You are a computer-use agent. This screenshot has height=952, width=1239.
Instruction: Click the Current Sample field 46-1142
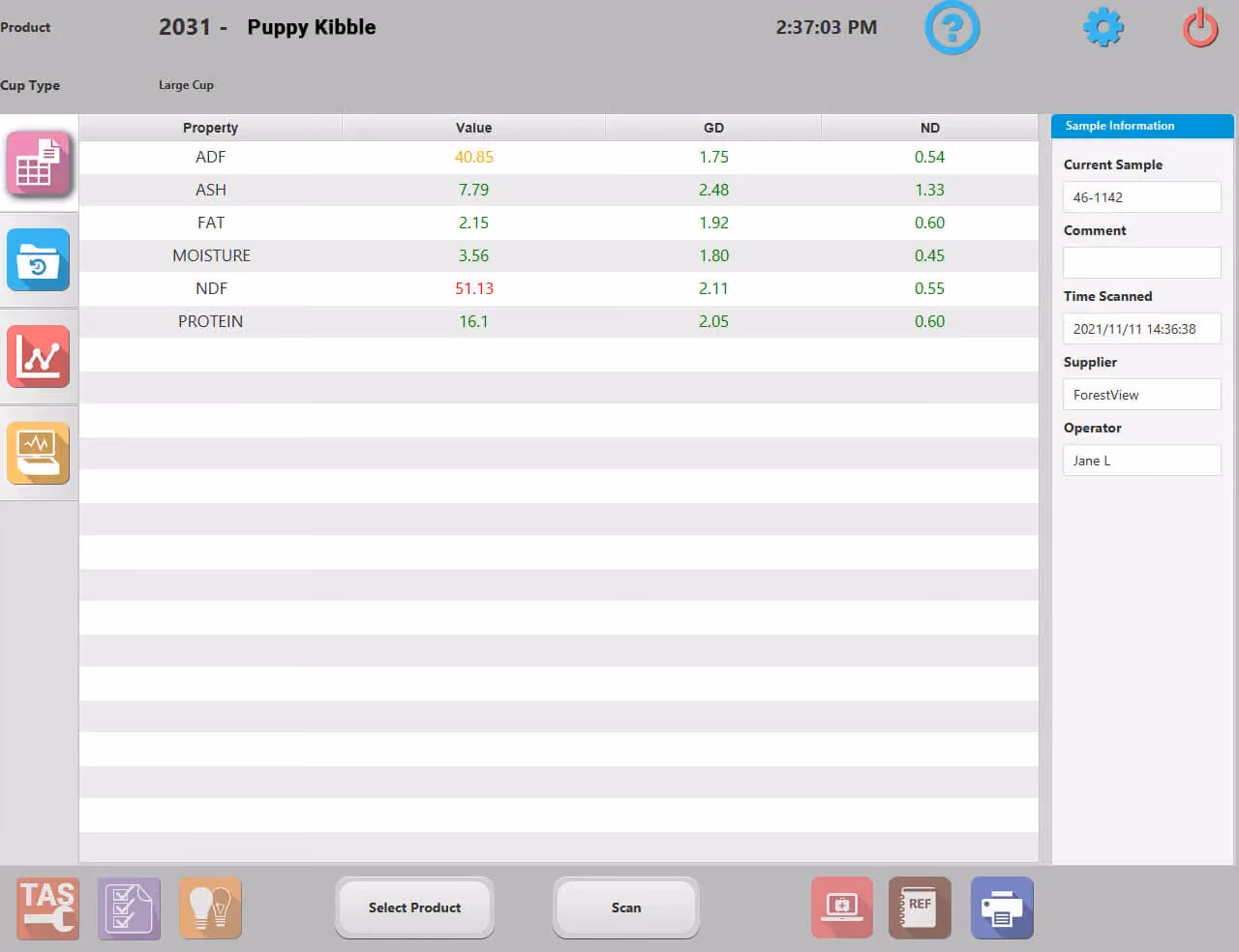[x=1142, y=197]
